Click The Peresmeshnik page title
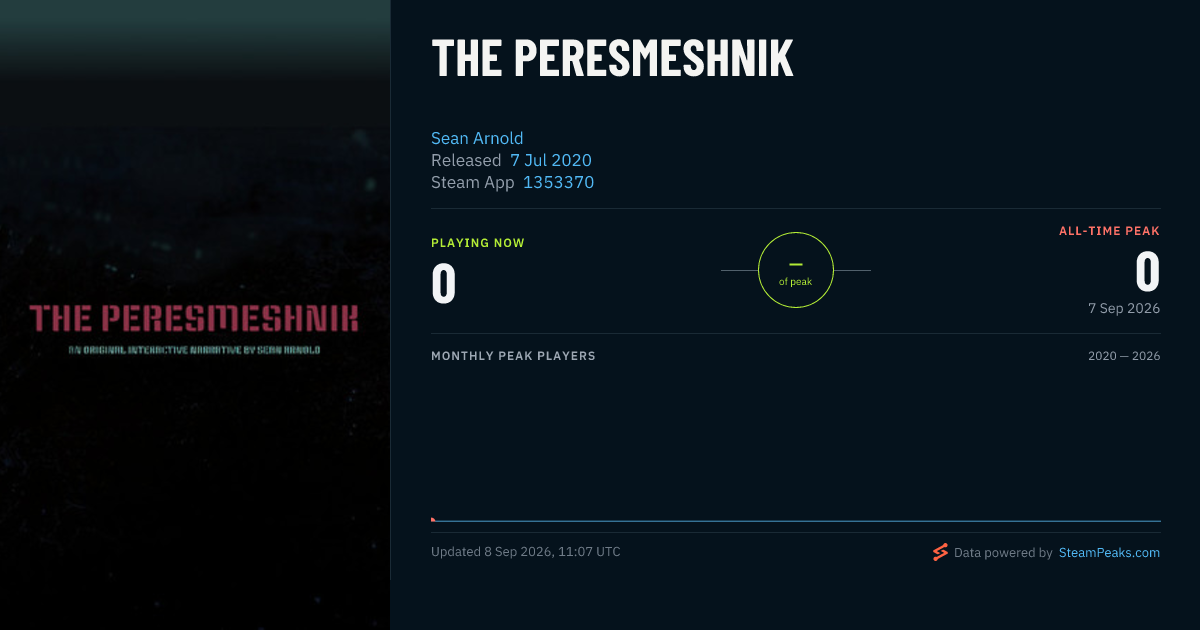1200x630 pixels. click(x=612, y=58)
